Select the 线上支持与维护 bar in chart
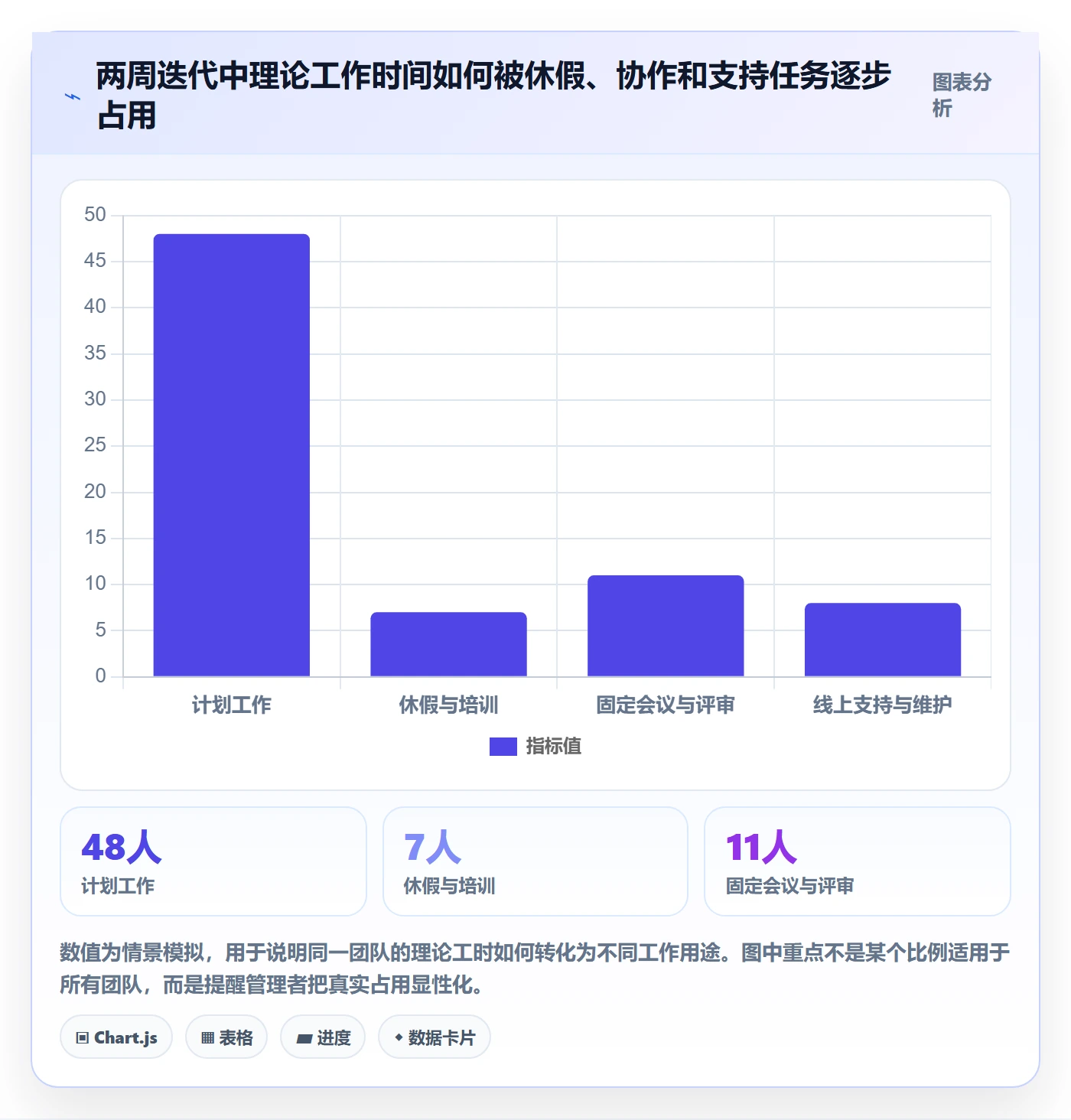Image resolution: width=1071 pixels, height=1120 pixels. tap(883, 640)
